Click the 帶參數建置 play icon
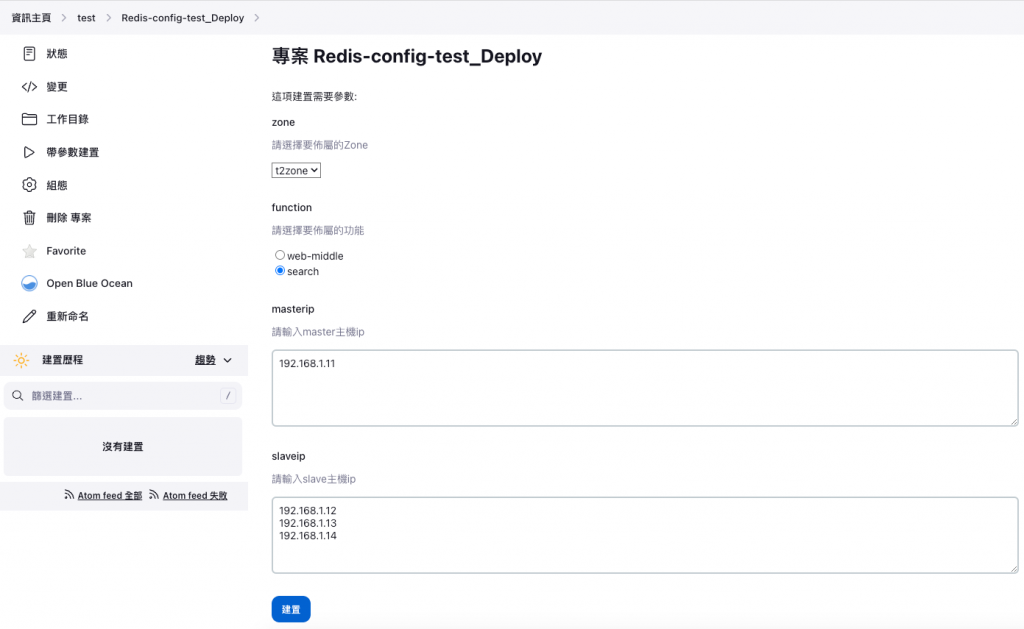Viewport: 1024px width, 629px height. 29,152
